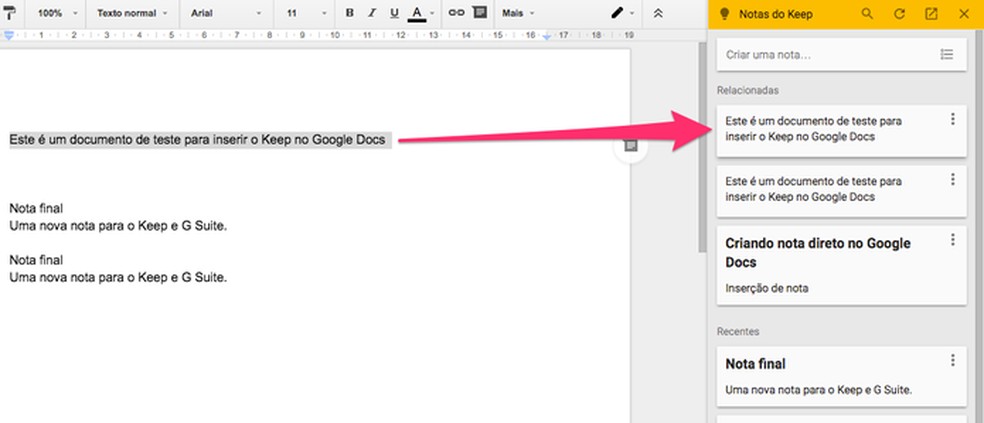
Task: Open the Mais toolbar menu
Action: [518, 13]
